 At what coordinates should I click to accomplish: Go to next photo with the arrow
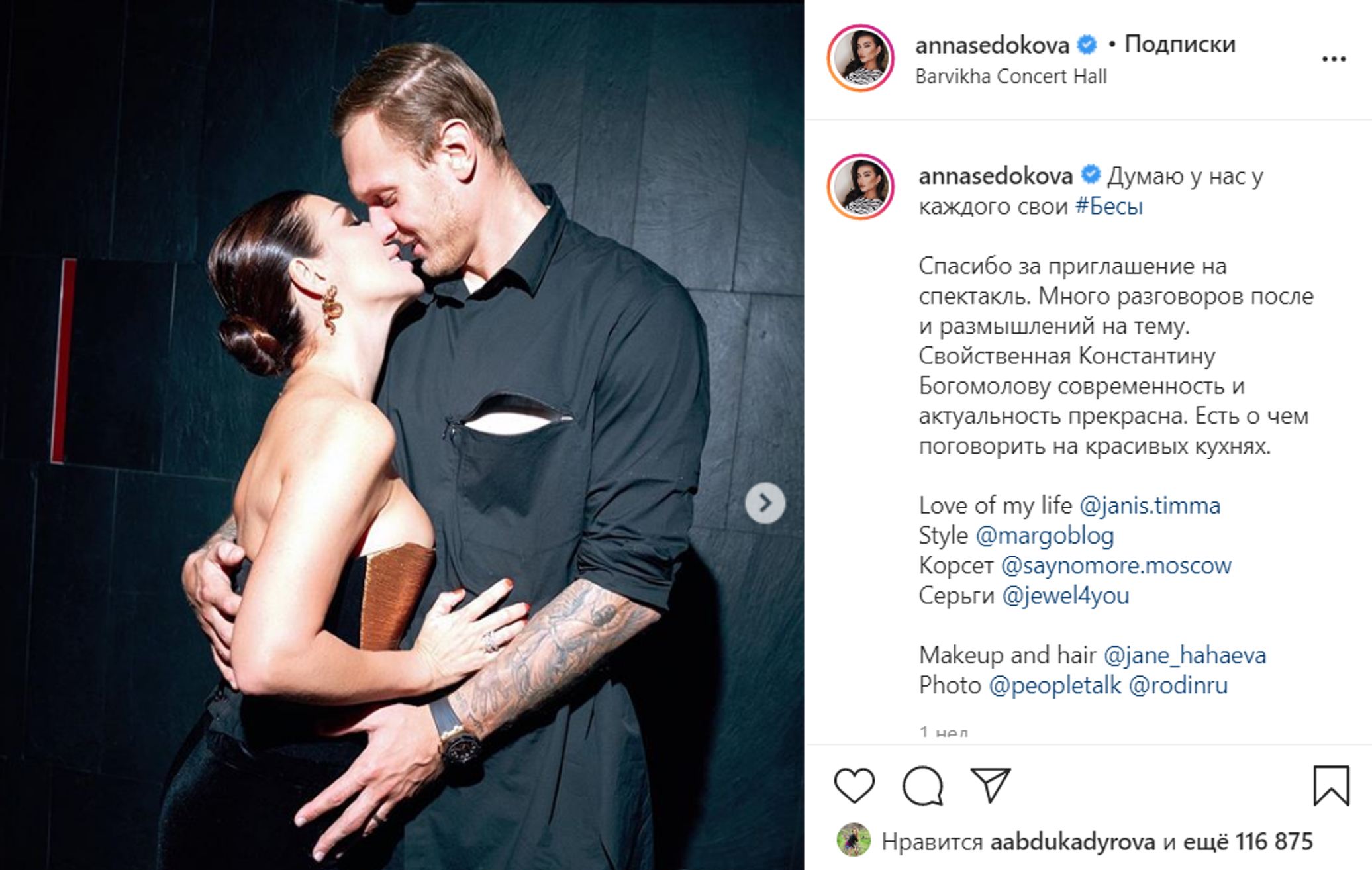pyautogui.click(x=765, y=503)
